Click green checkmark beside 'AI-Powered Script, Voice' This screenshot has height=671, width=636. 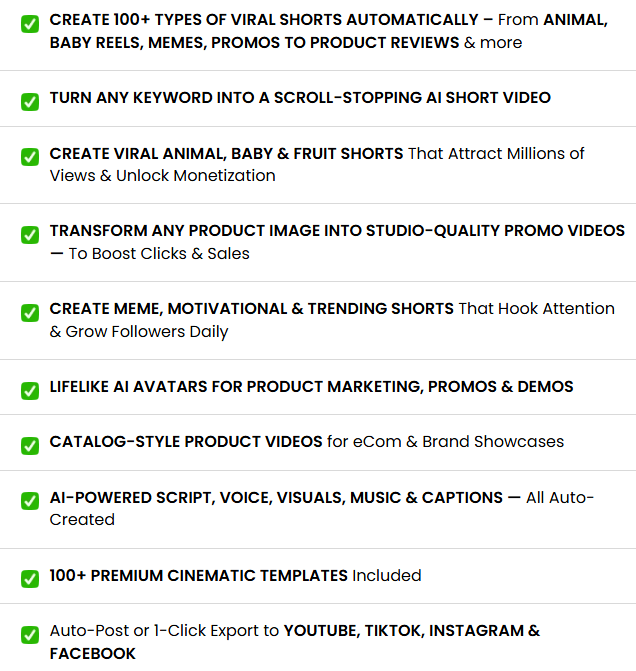click(x=30, y=501)
